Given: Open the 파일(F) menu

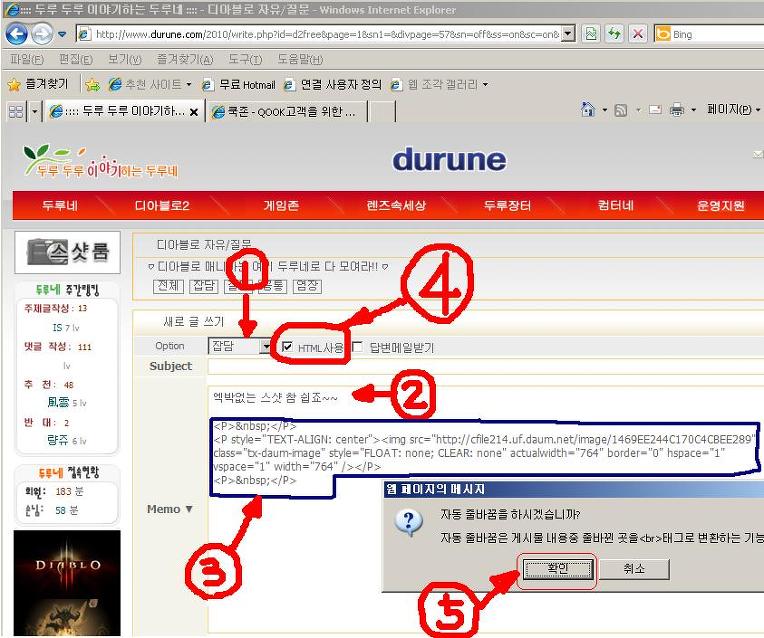Looking at the screenshot, I should pyautogui.click(x=27, y=59).
